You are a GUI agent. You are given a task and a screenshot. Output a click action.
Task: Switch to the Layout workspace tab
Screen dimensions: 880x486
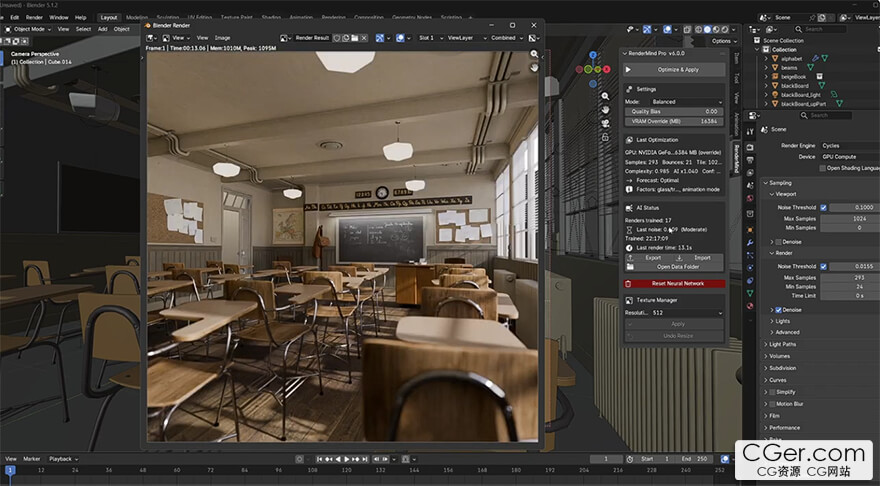click(109, 17)
